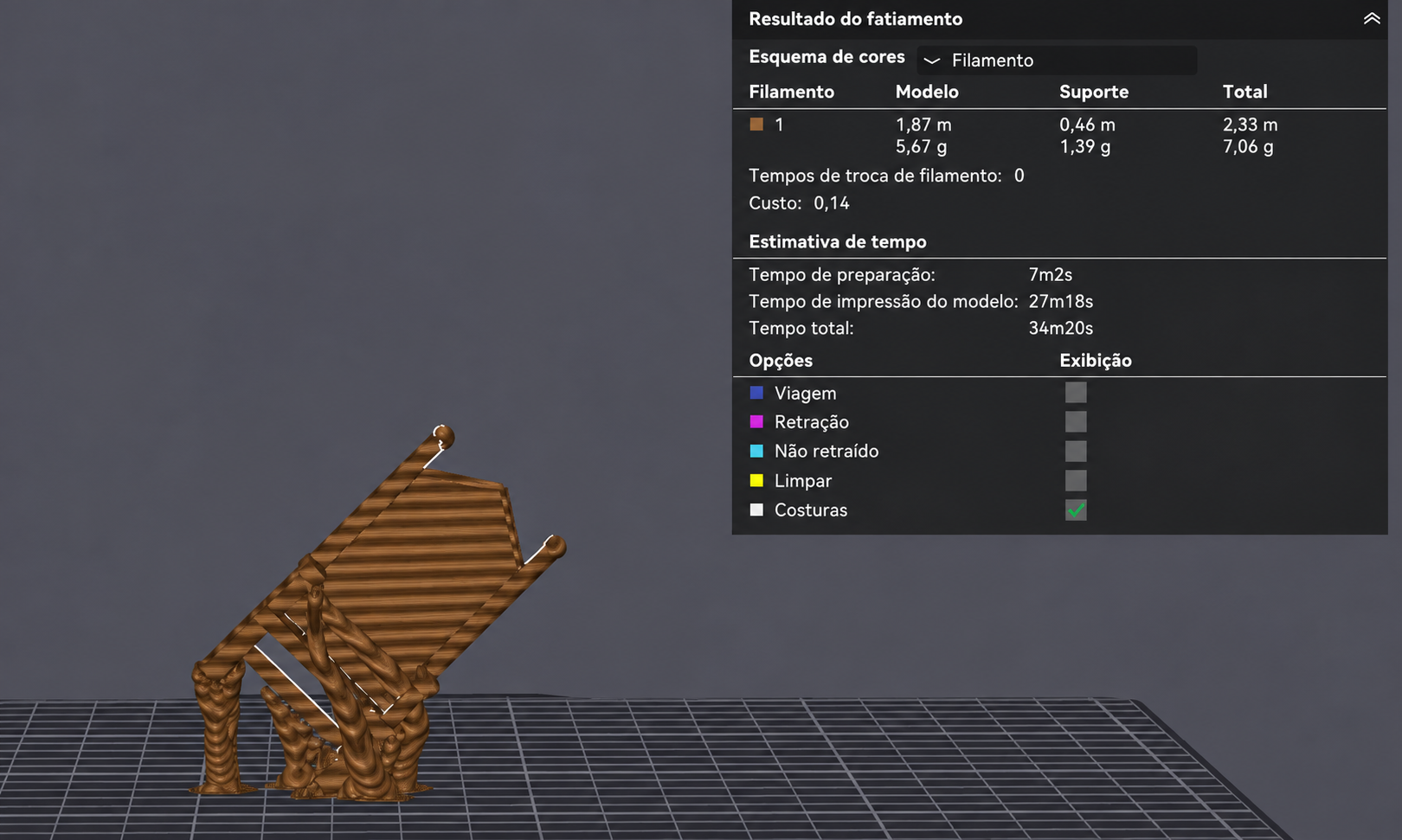1402x840 pixels.
Task: Open the Esquema de cores Filamento dropdown
Action: click(1057, 60)
